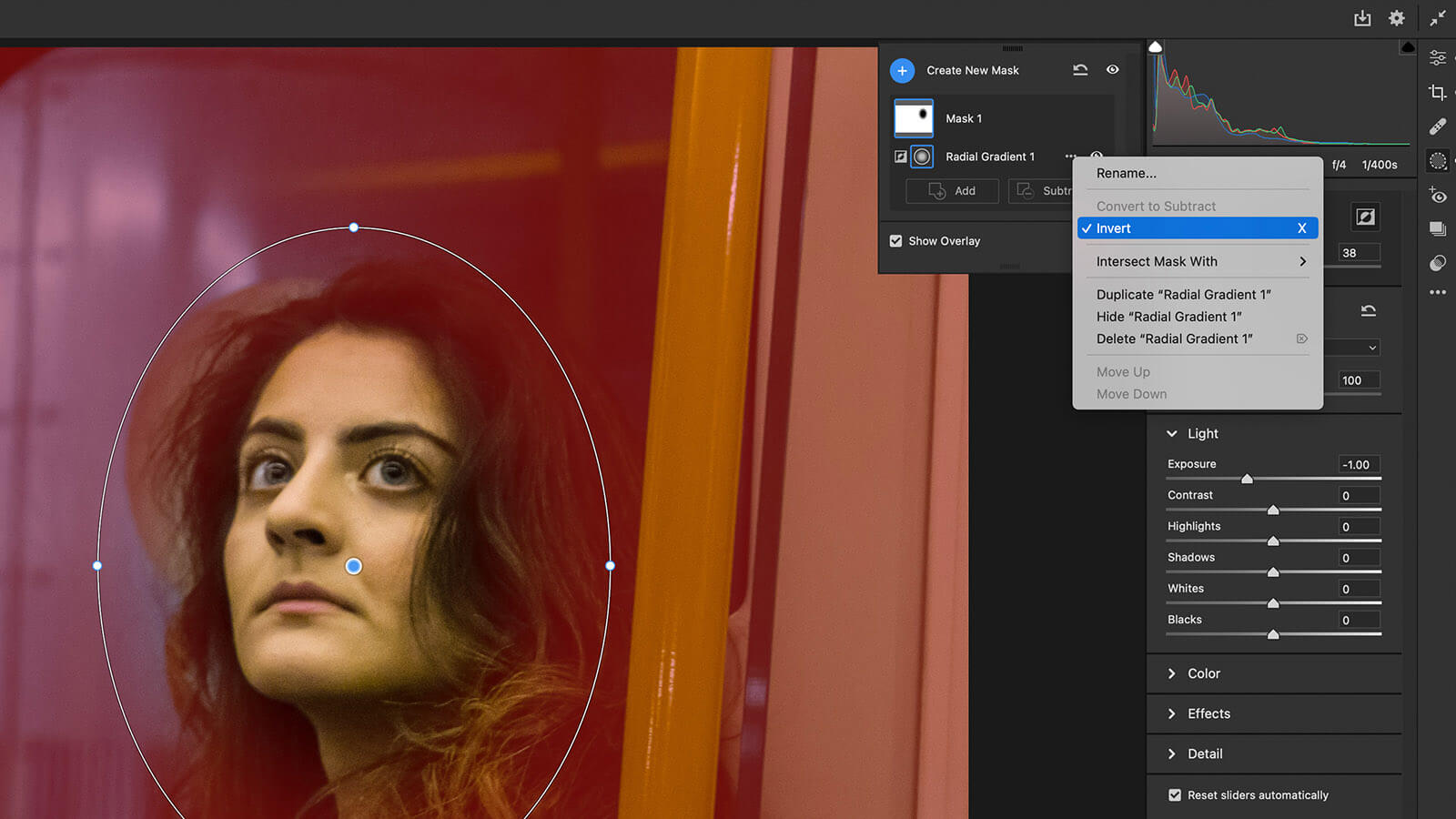Click the Subtract button under Mask 1
1456x819 pixels.
pyautogui.click(x=1042, y=191)
